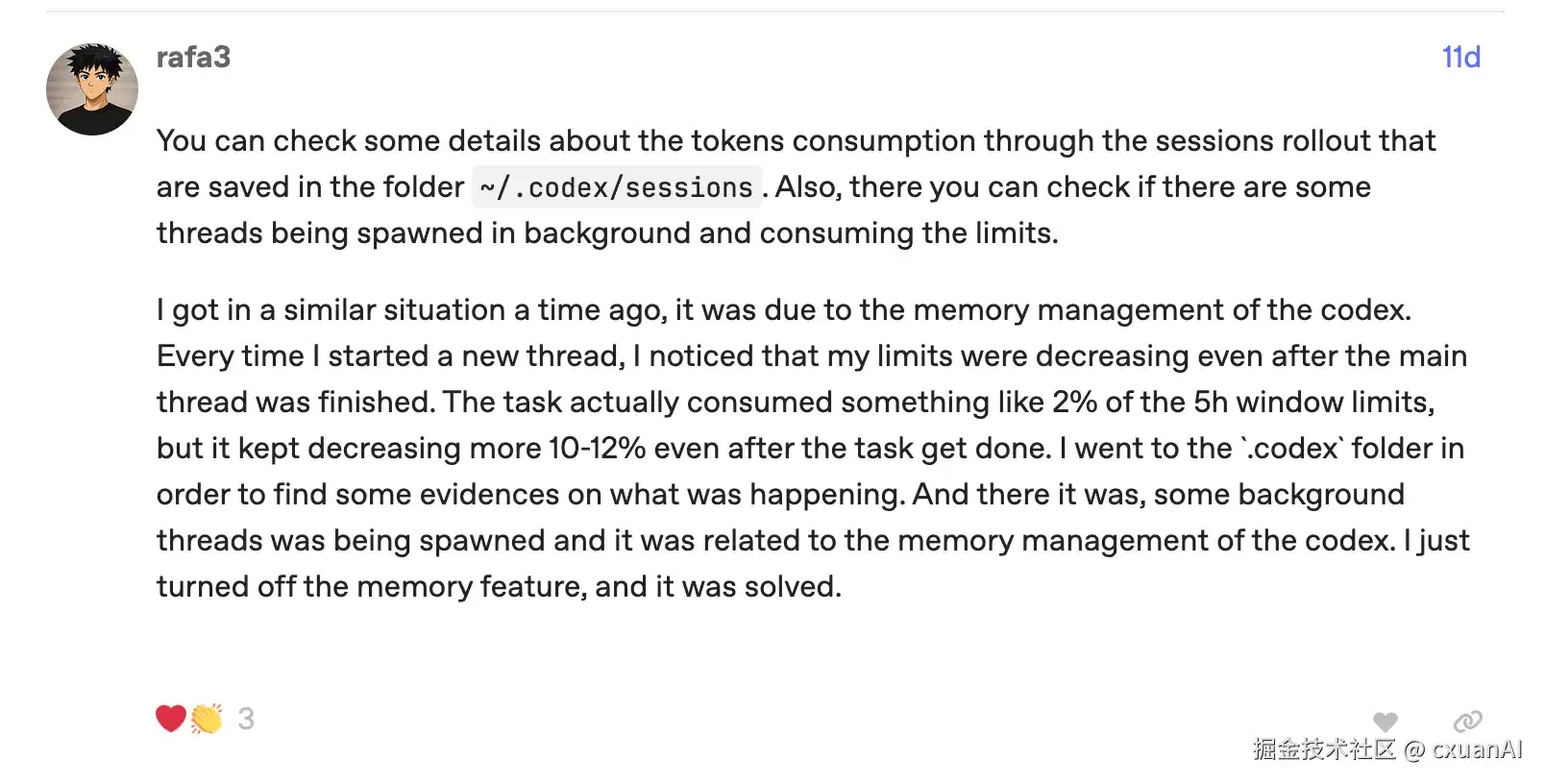Click the phrase "5h window limits"

pos(1313,403)
